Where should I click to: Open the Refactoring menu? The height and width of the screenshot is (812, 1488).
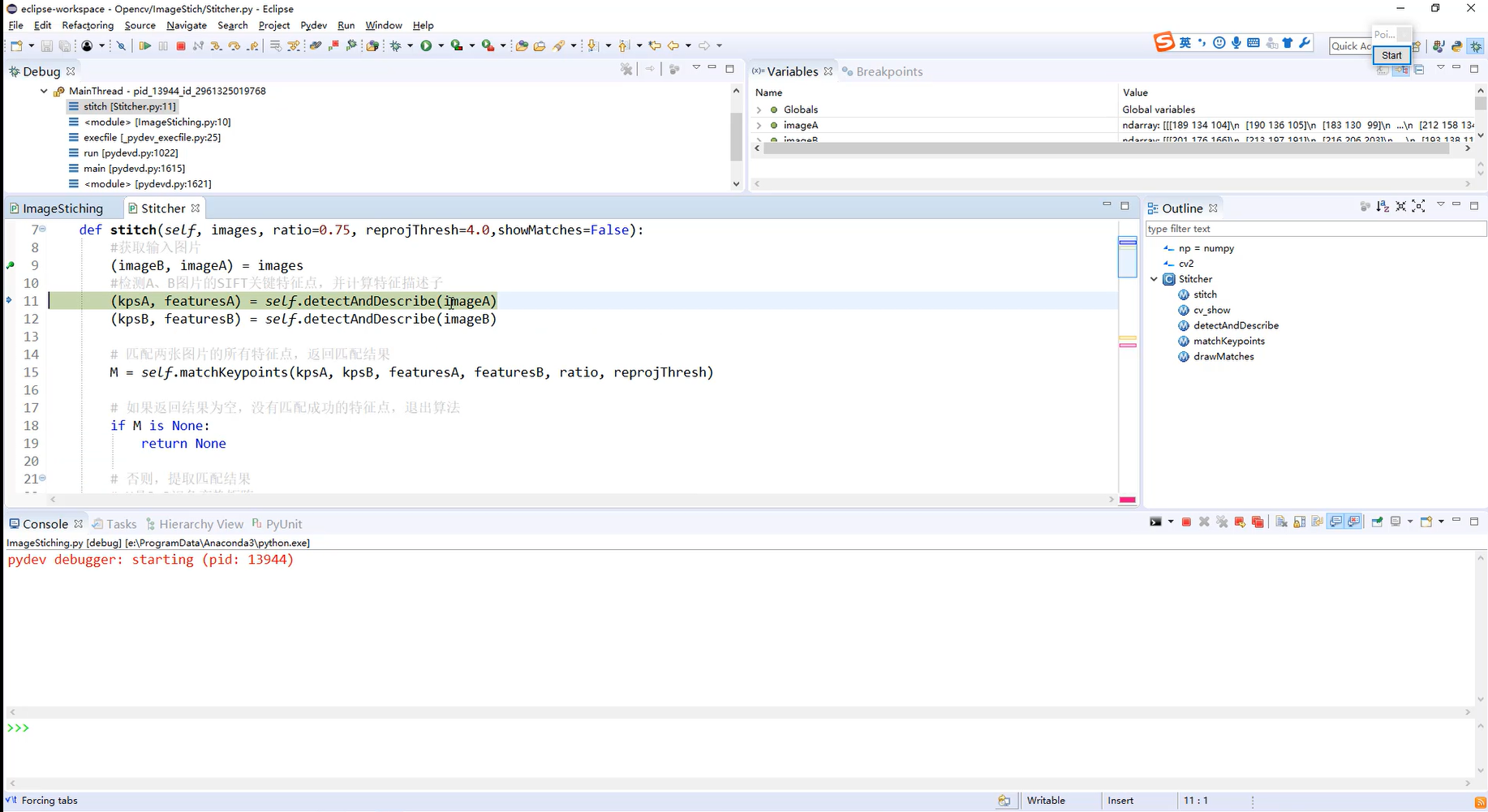tap(88, 25)
